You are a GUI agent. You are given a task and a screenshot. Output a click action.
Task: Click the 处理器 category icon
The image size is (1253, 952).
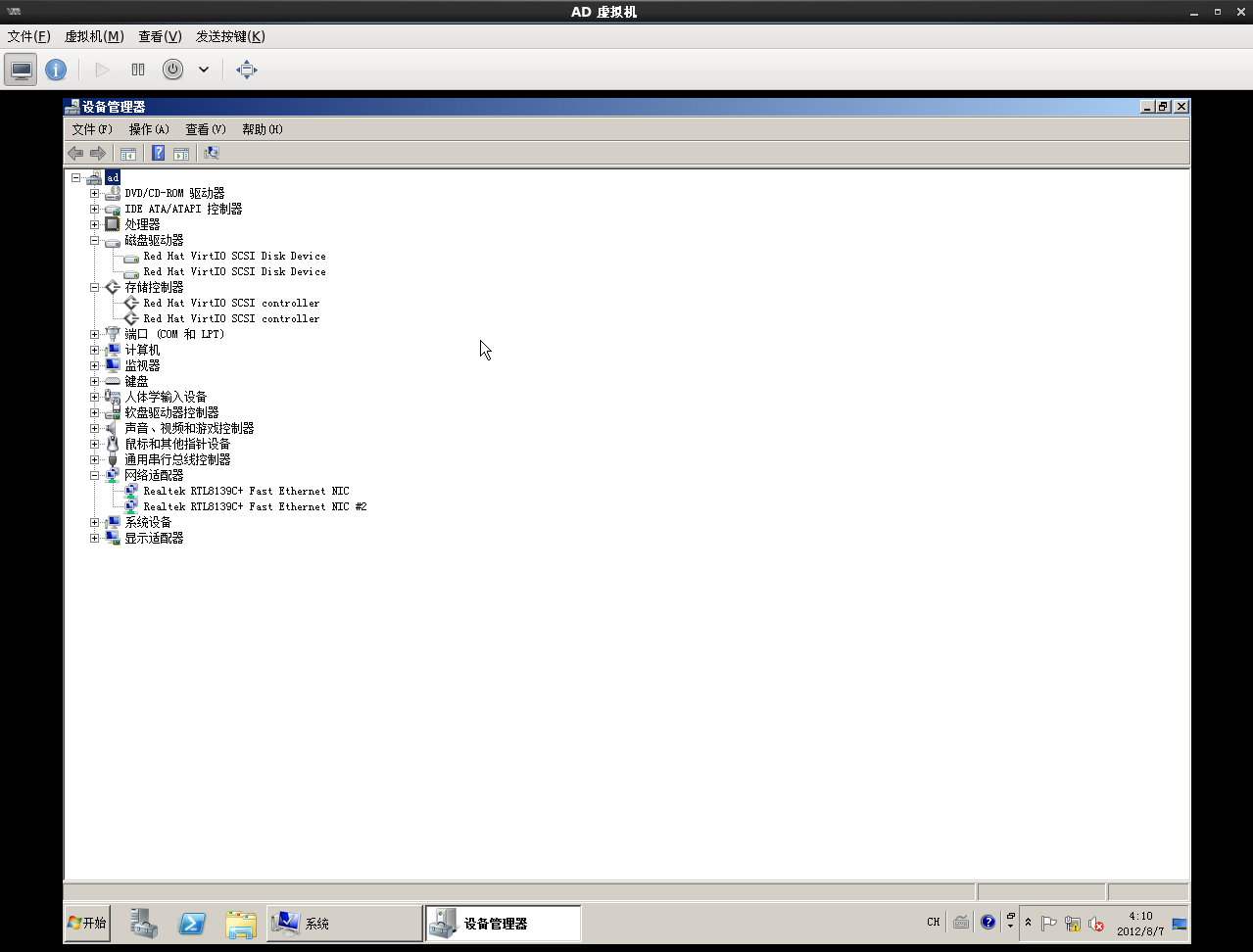(113, 224)
